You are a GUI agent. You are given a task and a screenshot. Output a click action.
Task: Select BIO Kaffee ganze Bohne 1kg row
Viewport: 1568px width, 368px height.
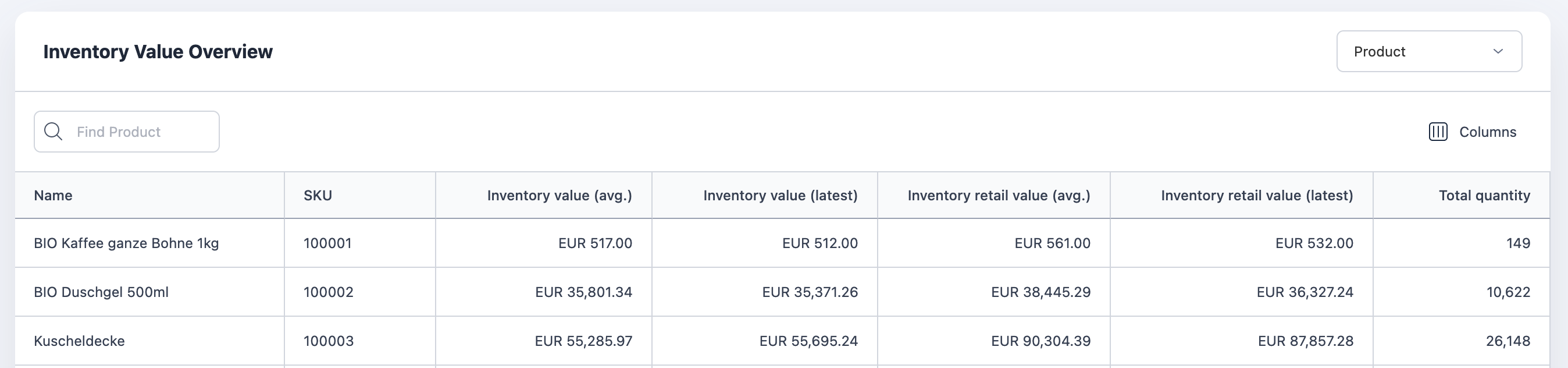(127, 243)
